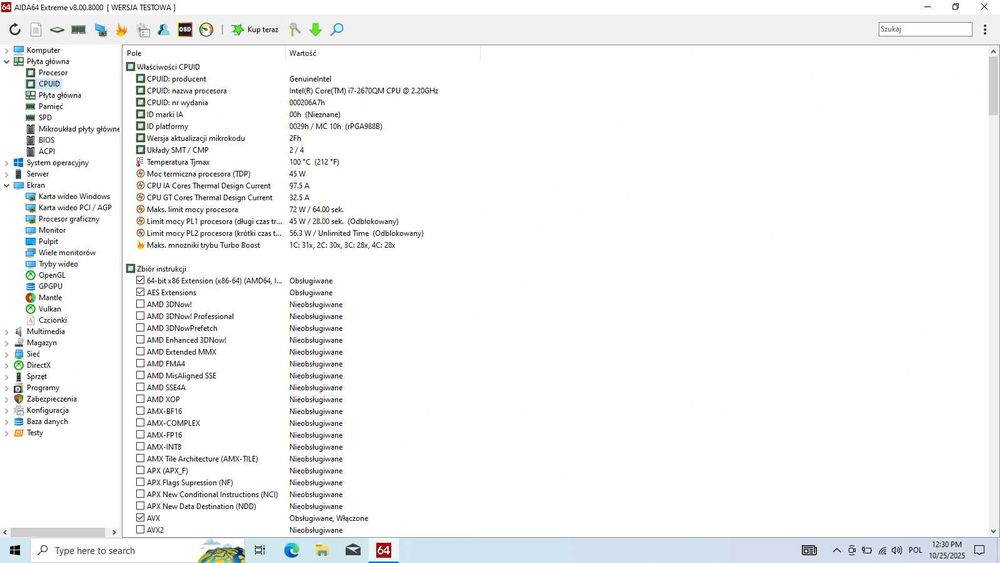This screenshot has height=563, width=1000.
Task: Click the motherboard chip toolbar icon
Action: click(57, 29)
